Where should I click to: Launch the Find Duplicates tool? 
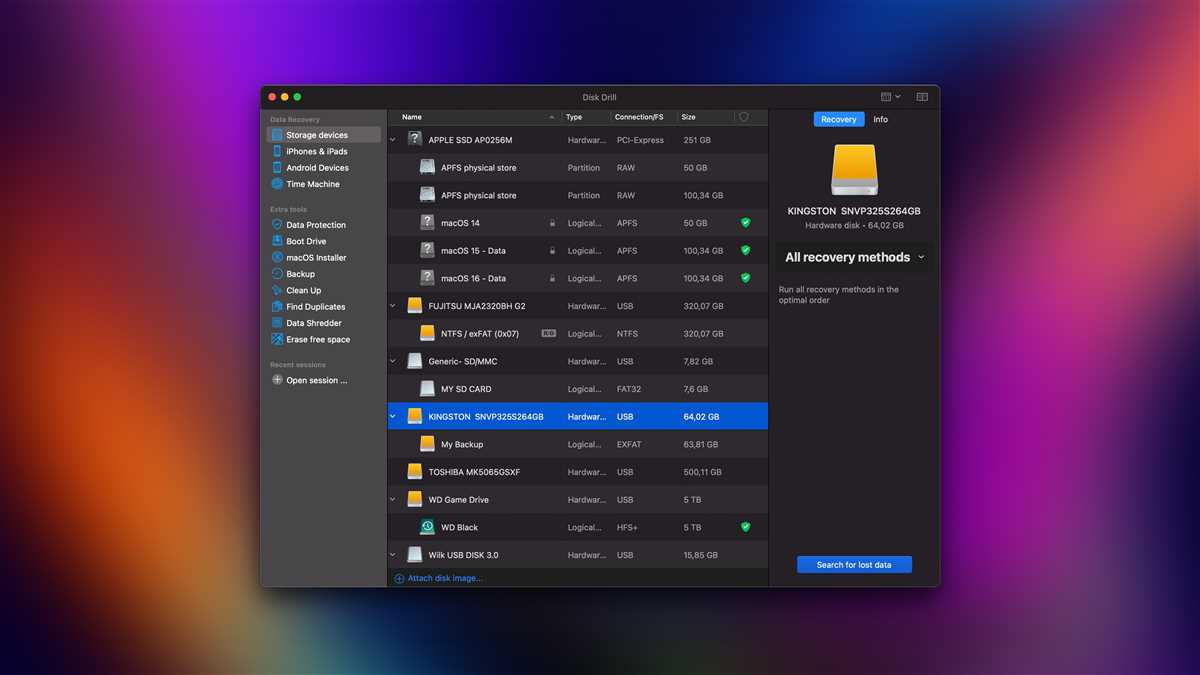click(315, 307)
